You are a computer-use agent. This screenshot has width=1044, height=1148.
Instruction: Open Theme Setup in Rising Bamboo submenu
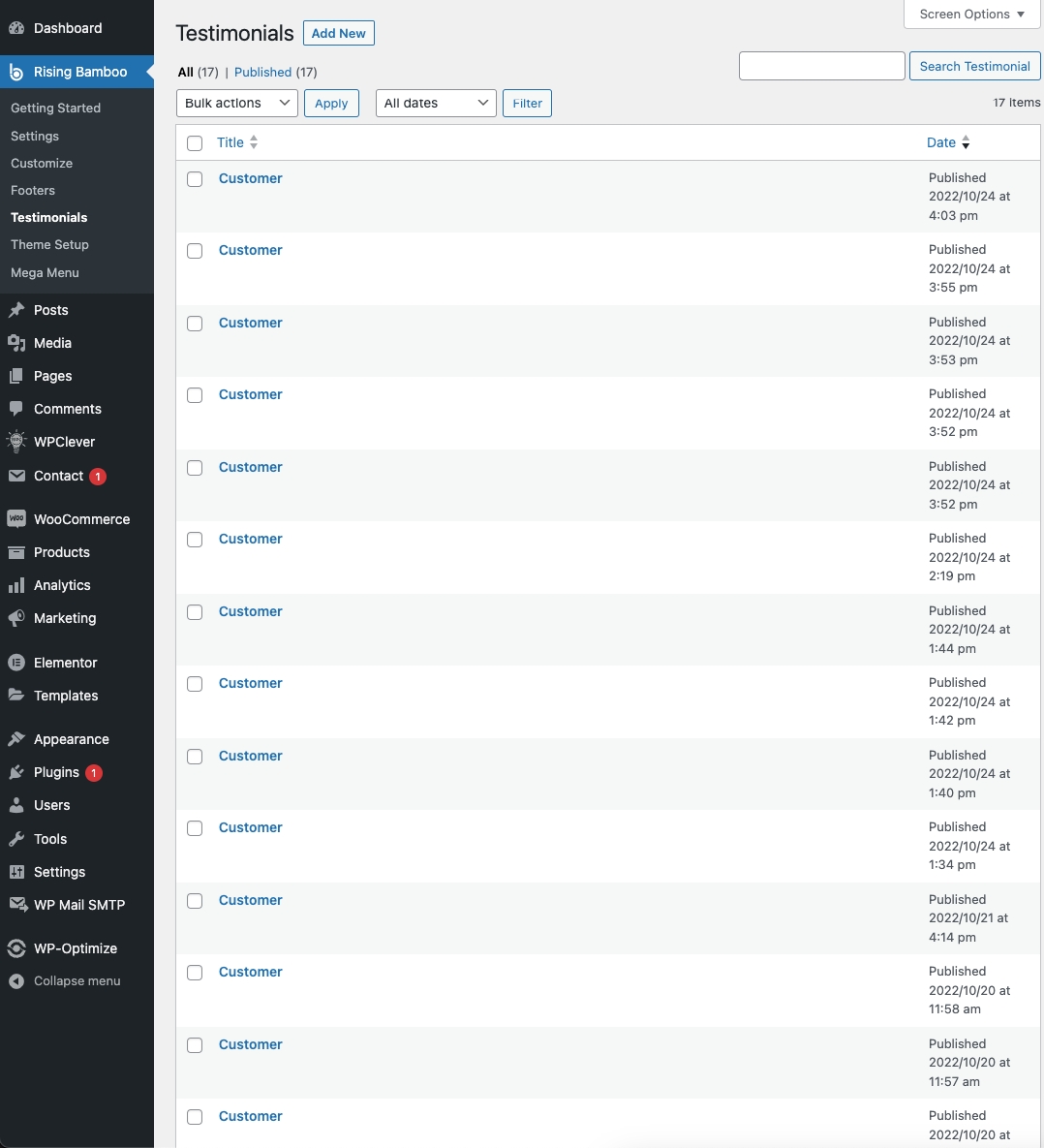coord(49,245)
